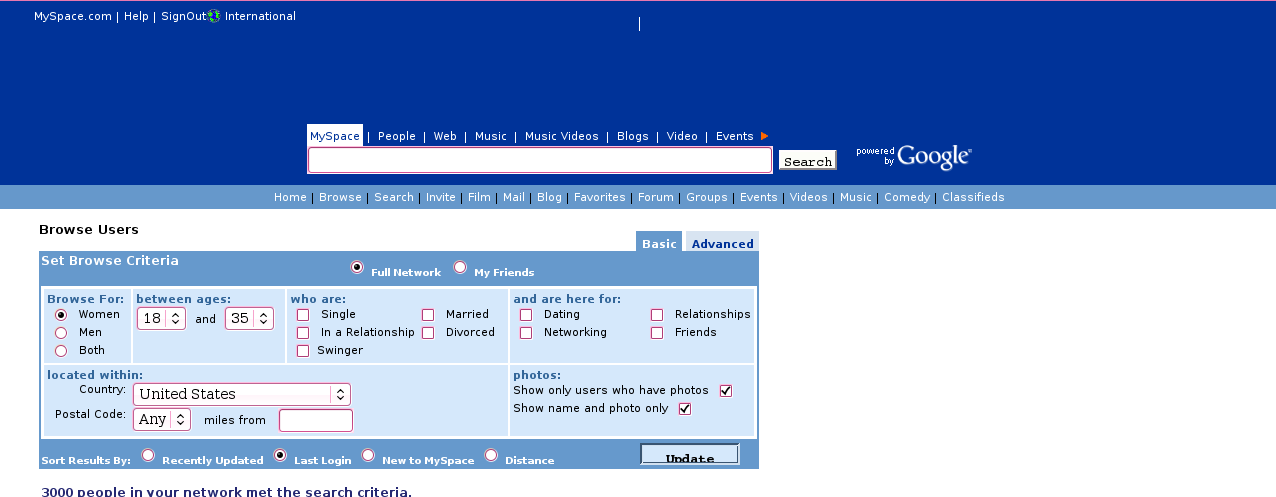Viewport: 1276px width, 497px height.
Task: Sort results by Last Login
Action: (x=280, y=455)
